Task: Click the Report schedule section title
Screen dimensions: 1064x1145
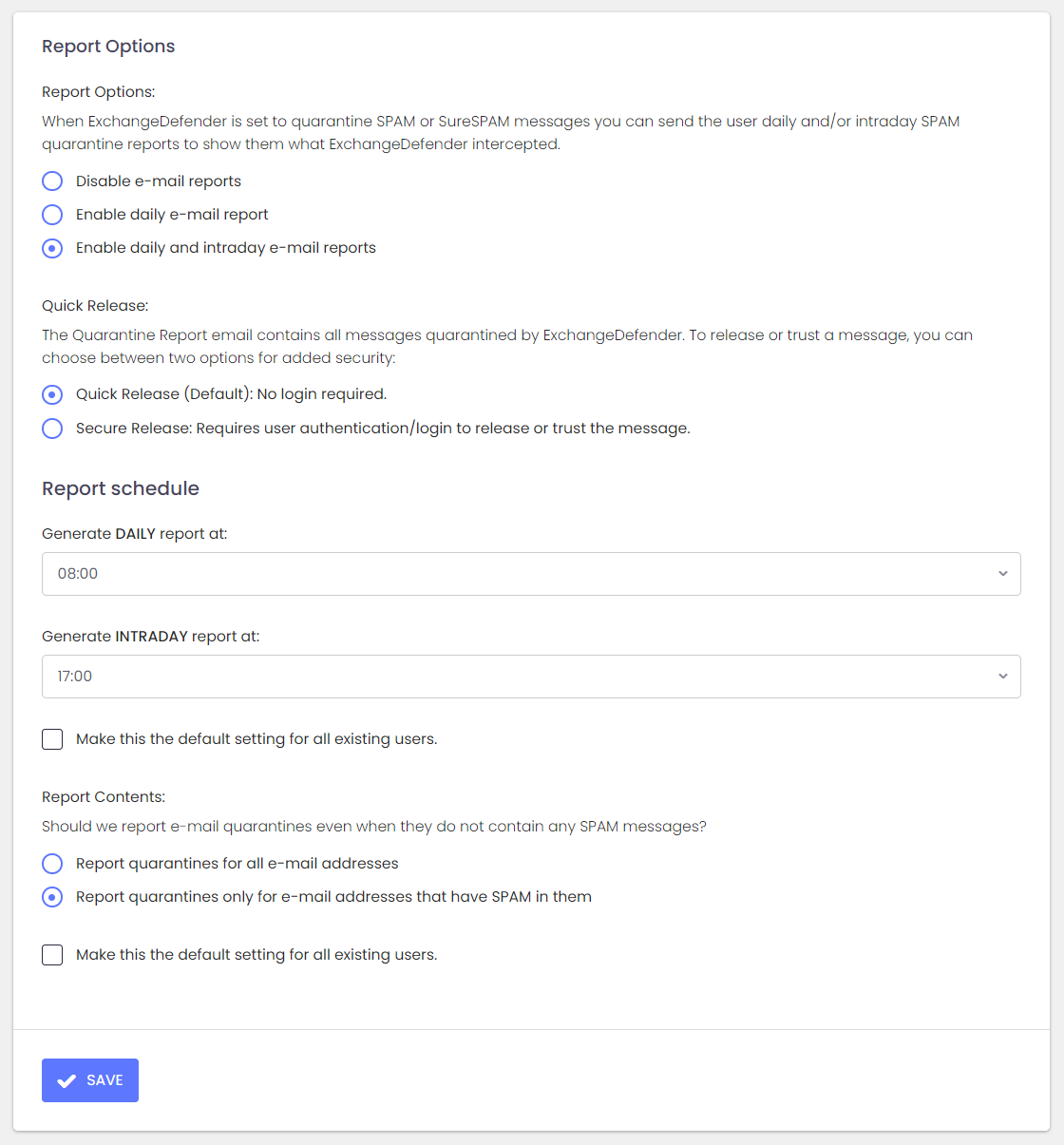Action: [x=120, y=488]
